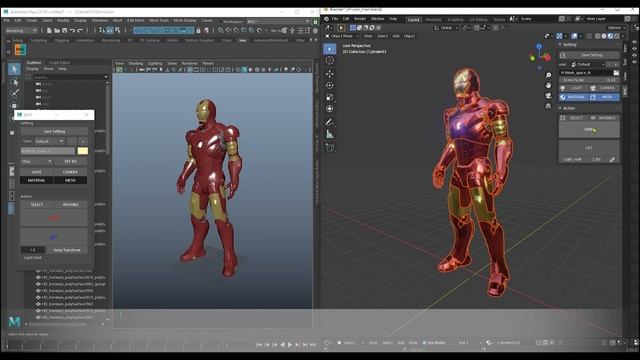This screenshot has width=640, height=360.
Task: Click Maya's save scene toolbar icon
Action: 64,30
